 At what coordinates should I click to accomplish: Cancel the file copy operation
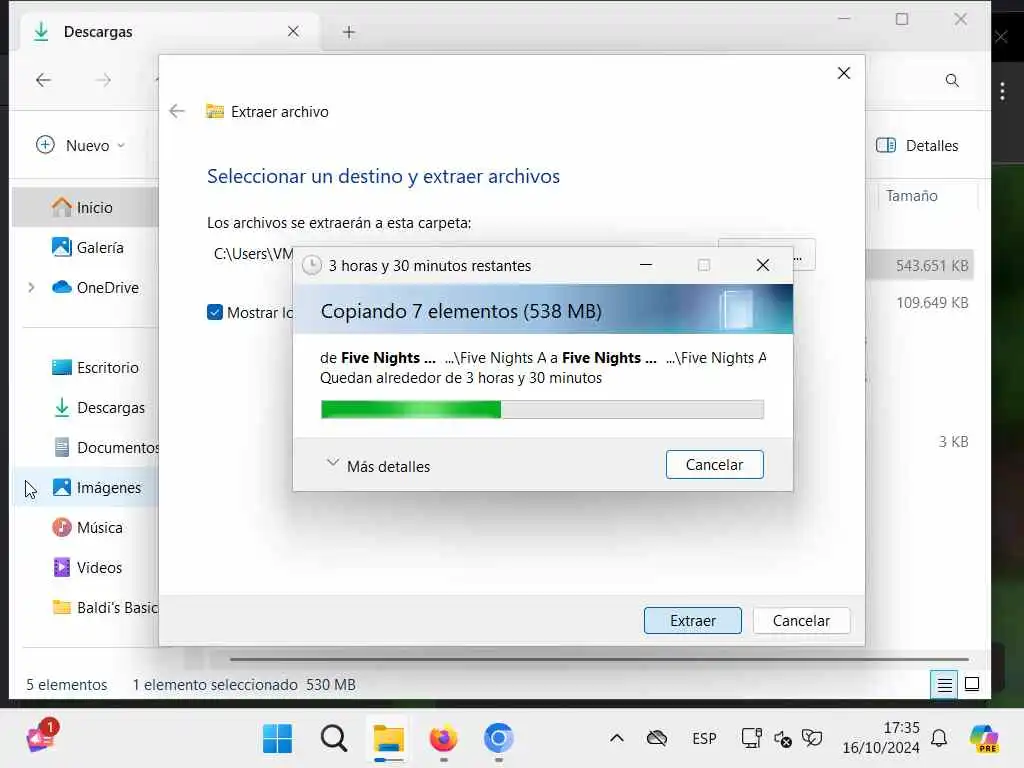pos(714,464)
